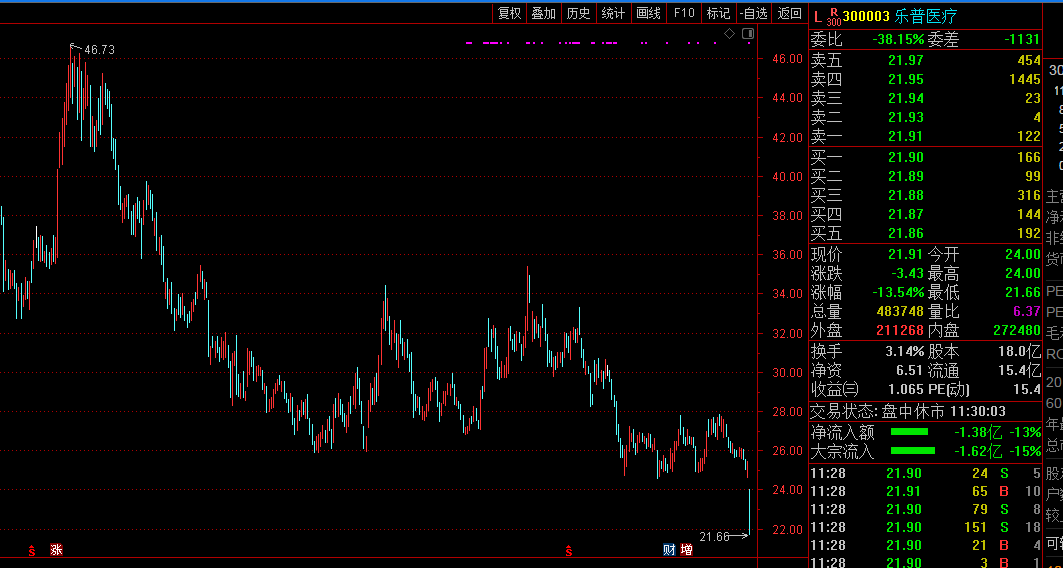Click the tick row with volume 151
The height and width of the screenshot is (568, 1063).
tap(925, 527)
